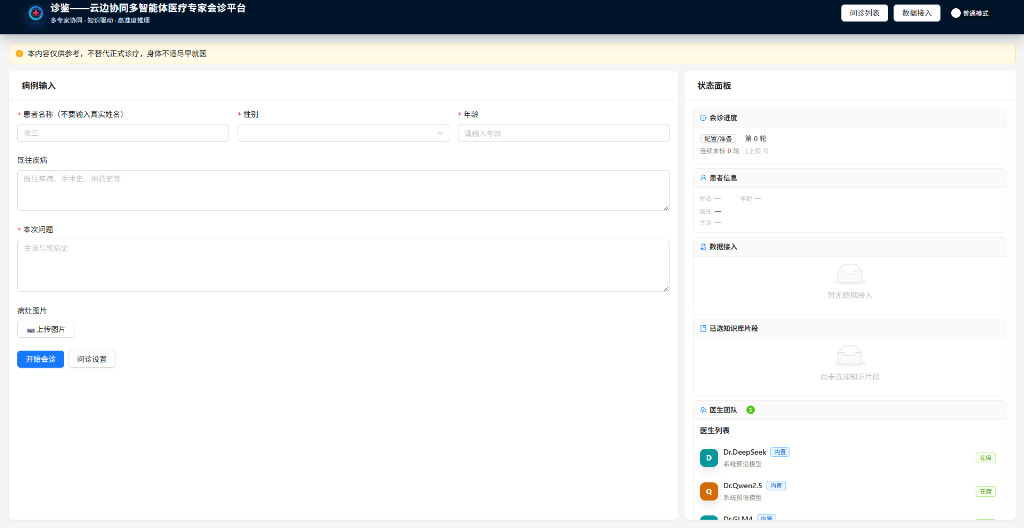The image size is (1024, 528).
Task: Click the 第 0 轮 round text
Action: (x=756, y=139)
